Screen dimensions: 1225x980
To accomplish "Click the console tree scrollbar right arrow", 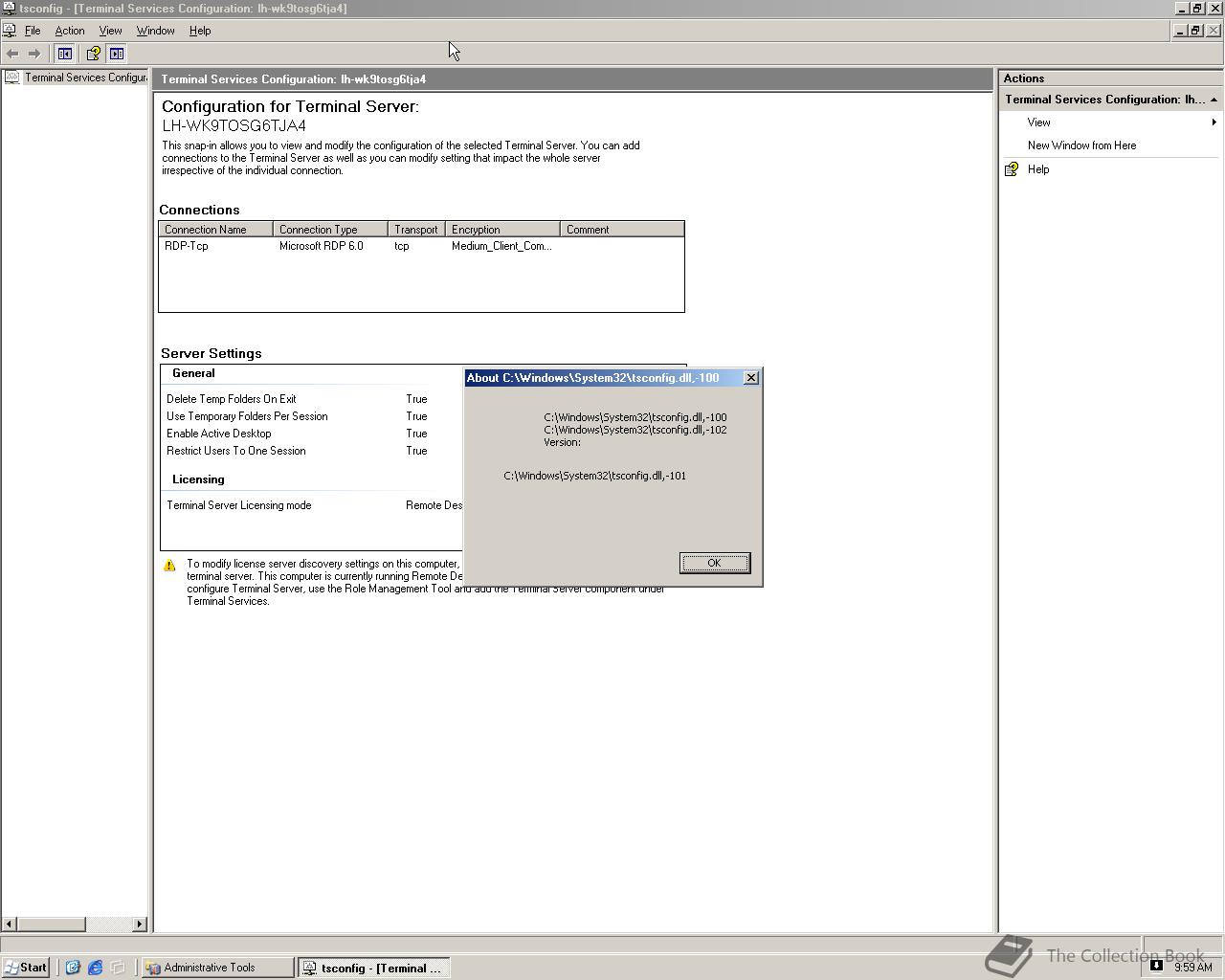I will pos(140,924).
